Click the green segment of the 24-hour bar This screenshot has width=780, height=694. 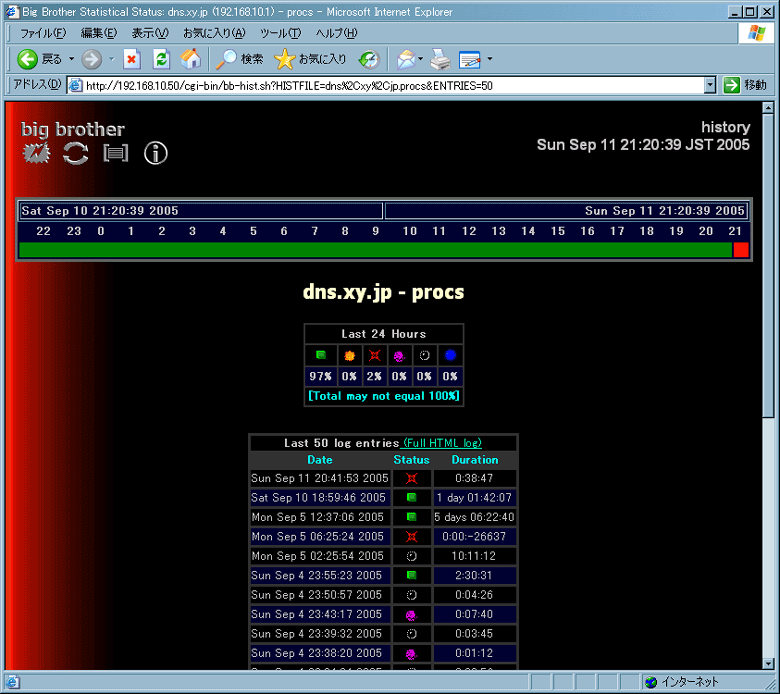coord(376,250)
